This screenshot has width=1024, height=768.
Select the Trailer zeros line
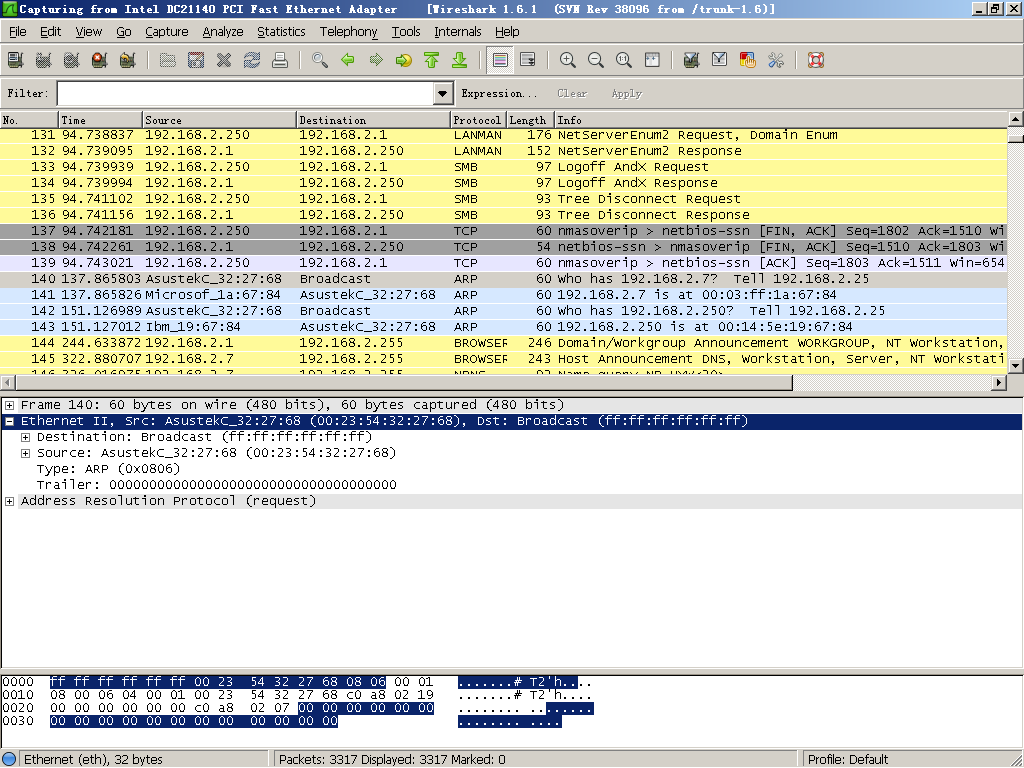(216, 485)
